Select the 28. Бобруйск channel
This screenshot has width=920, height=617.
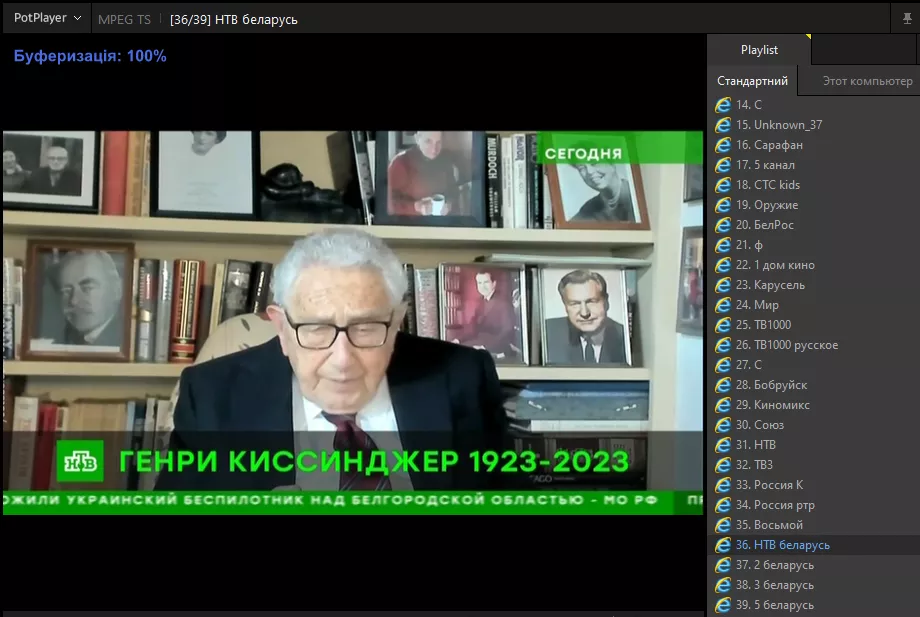point(814,385)
